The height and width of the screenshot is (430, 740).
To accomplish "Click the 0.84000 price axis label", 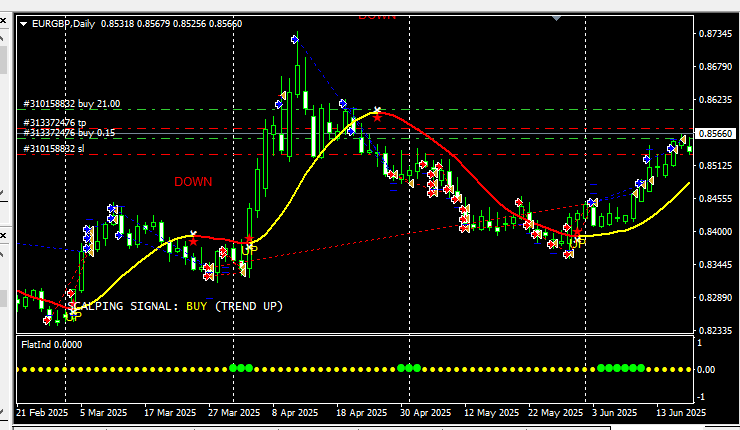I will click(x=713, y=231).
